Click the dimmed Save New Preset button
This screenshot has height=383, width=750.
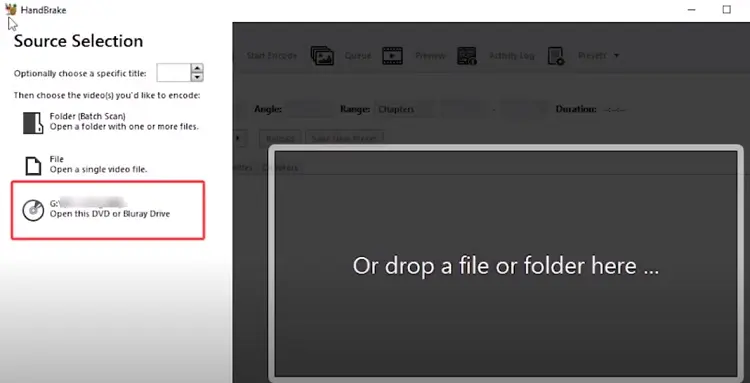coord(344,138)
